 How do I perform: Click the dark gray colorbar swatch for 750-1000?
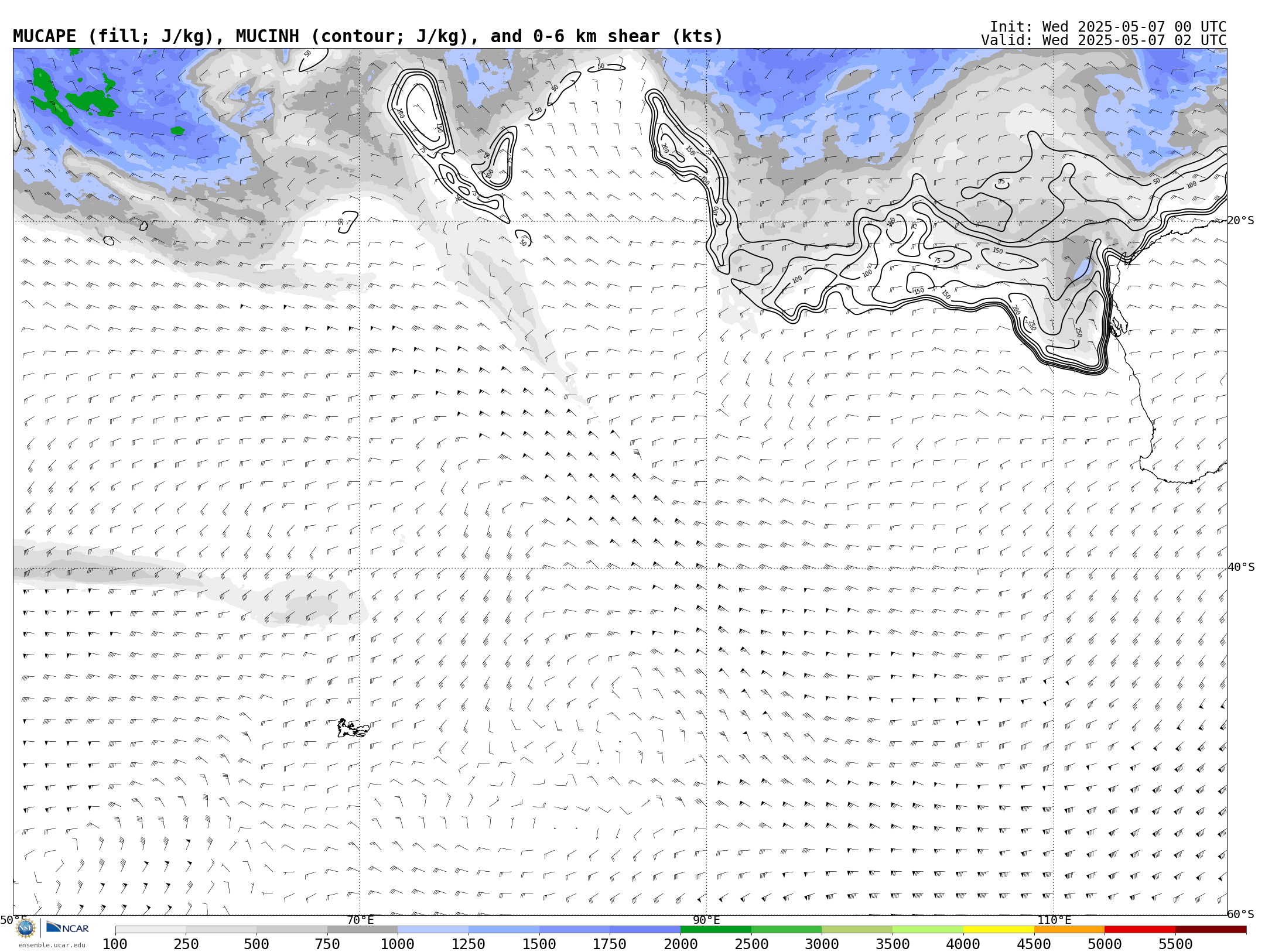click(x=363, y=930)
